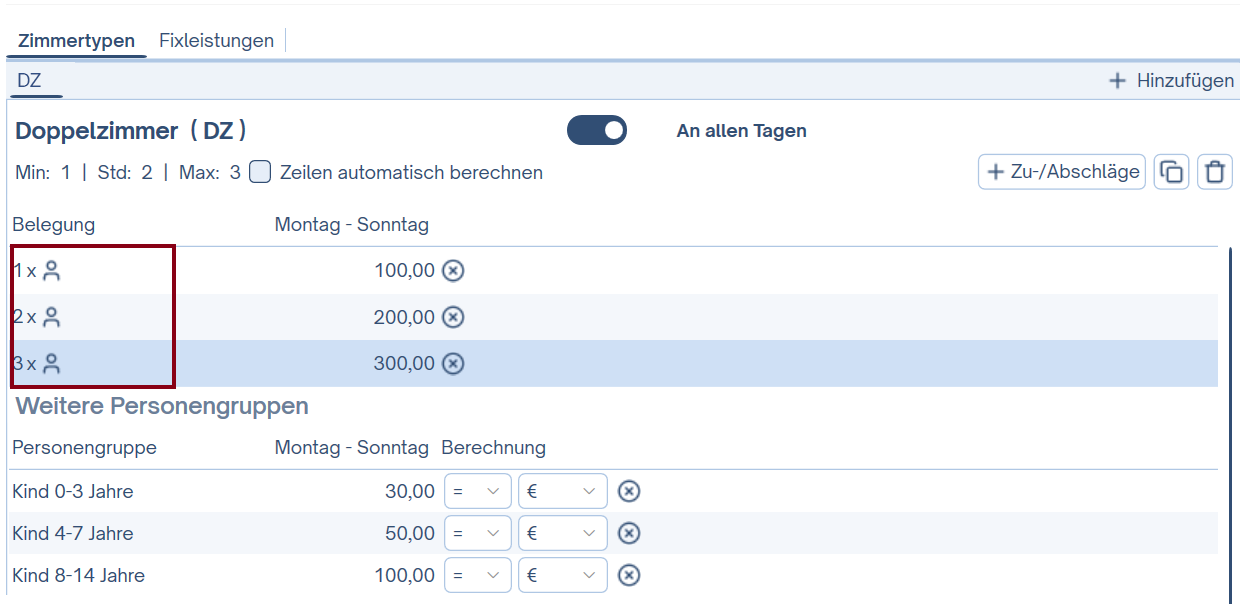Screen dimensions: 1240x604
Task: Click the duplicate room type icon
Action: (x=1170, y=172)
